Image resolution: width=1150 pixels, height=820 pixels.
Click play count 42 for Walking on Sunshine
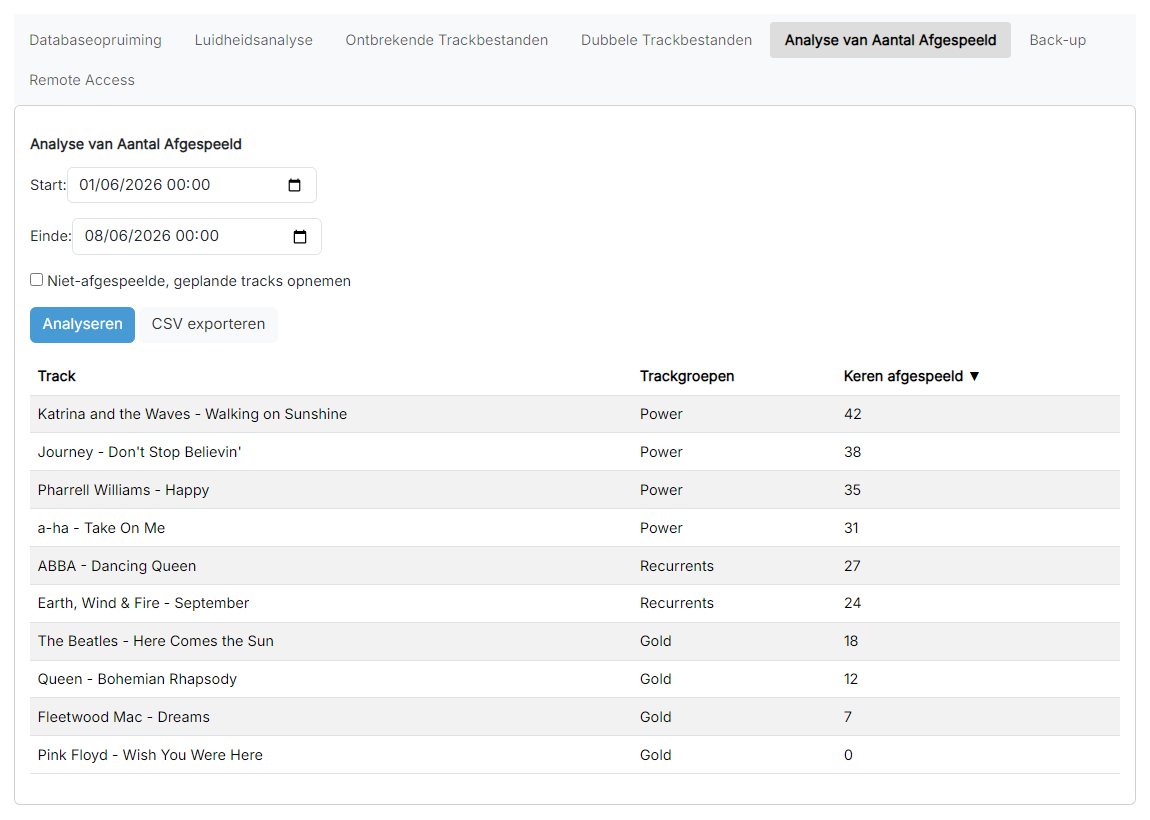tap(852, 414)
